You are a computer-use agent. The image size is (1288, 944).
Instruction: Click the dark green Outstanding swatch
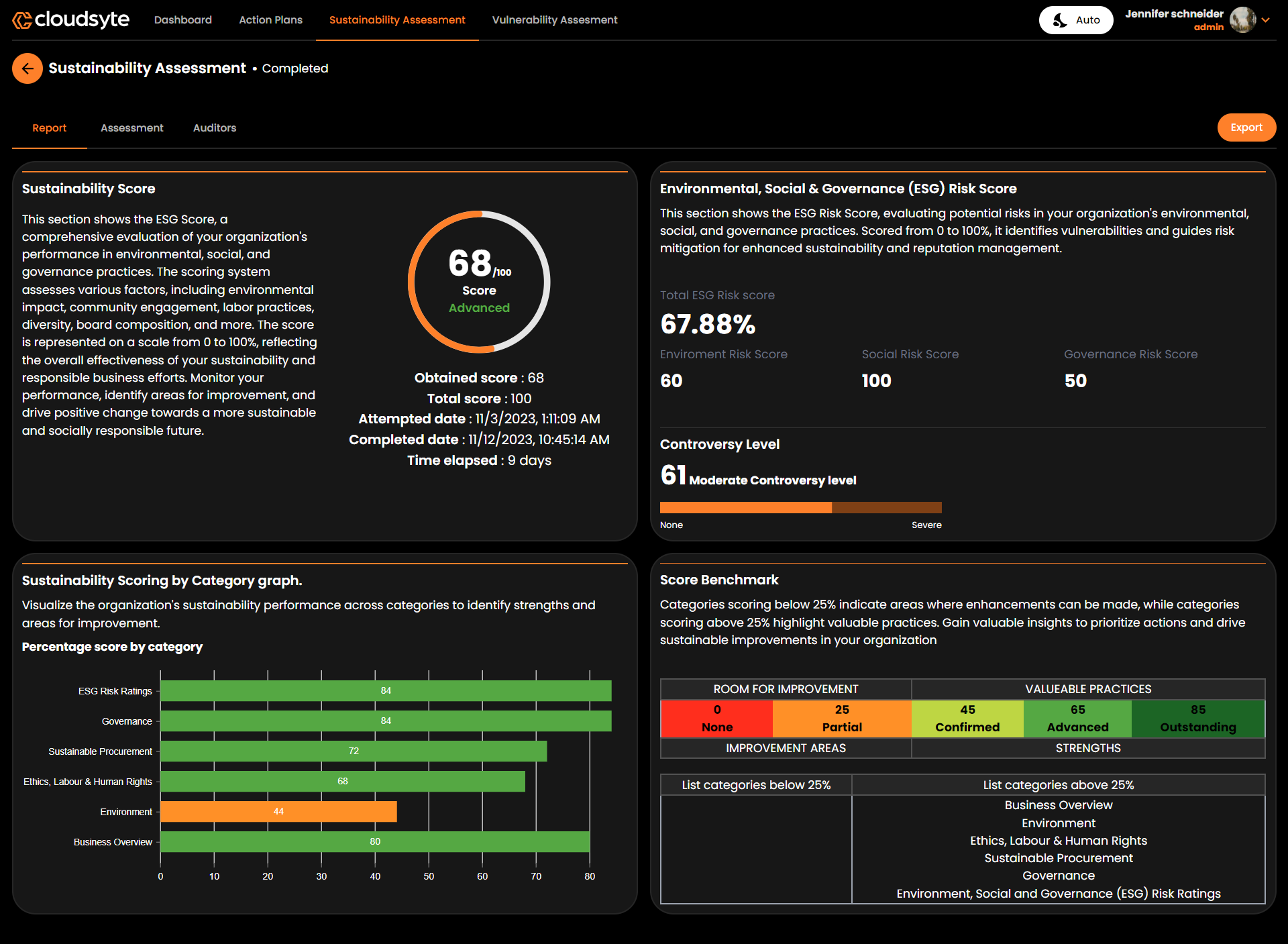(1197, 718)
